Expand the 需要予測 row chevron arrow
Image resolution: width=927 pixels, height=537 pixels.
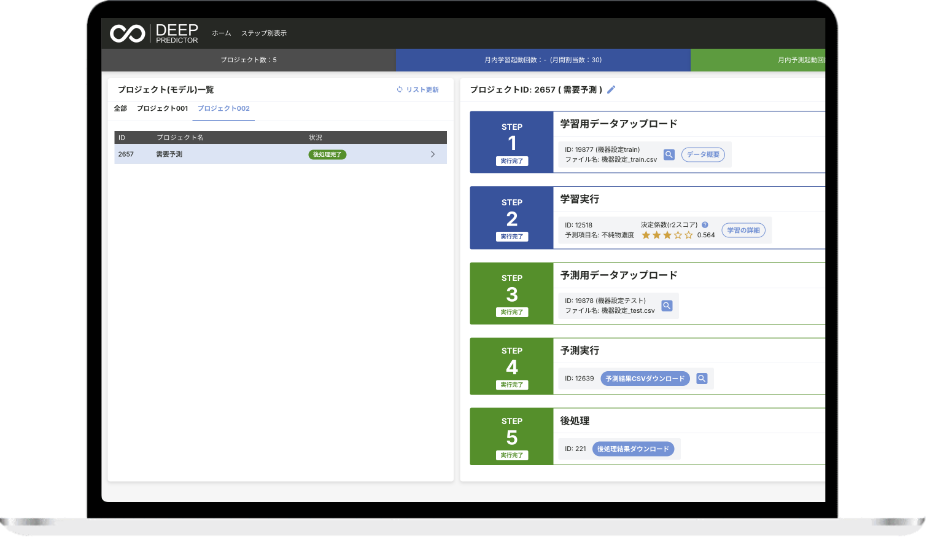(432, 155)
